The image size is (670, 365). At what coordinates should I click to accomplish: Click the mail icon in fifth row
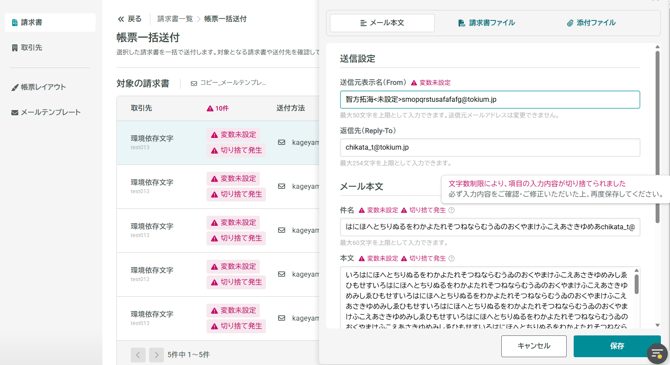pyautogui.click(x=282, y=318)
